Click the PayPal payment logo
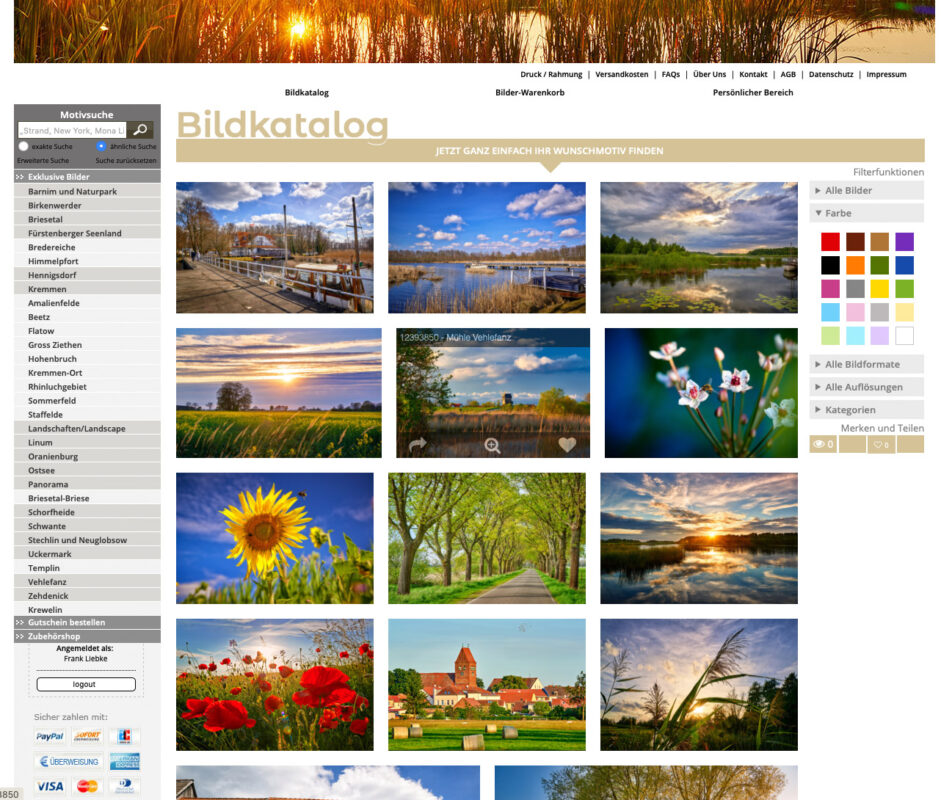 click(49, 736)
